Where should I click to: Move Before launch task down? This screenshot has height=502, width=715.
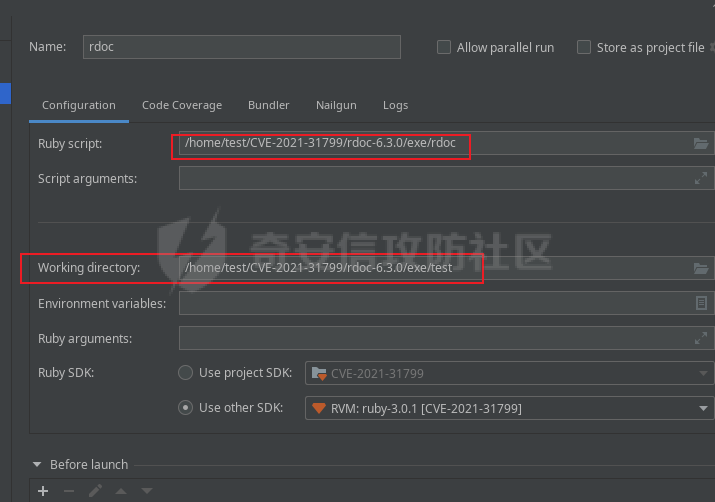coord(146,491)
